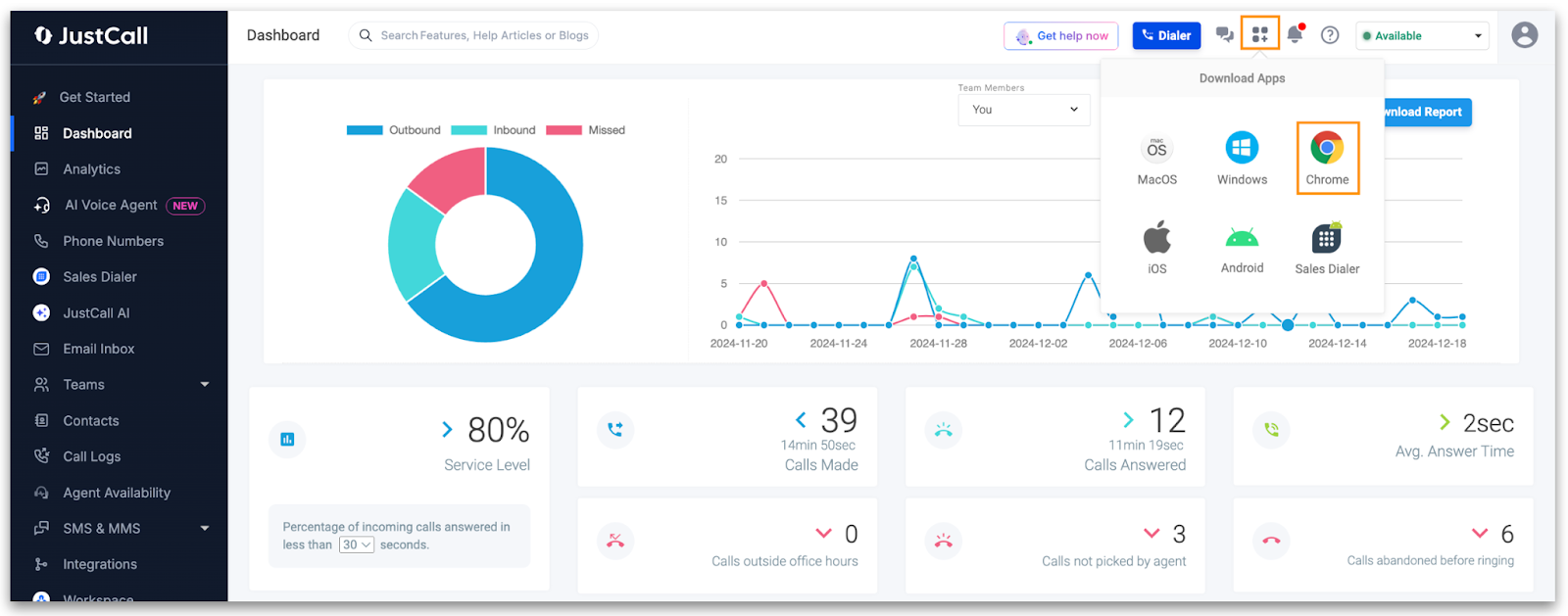1568x616 pixels.
Task: Click the Dashboard page title
Action: coord(283,35)
